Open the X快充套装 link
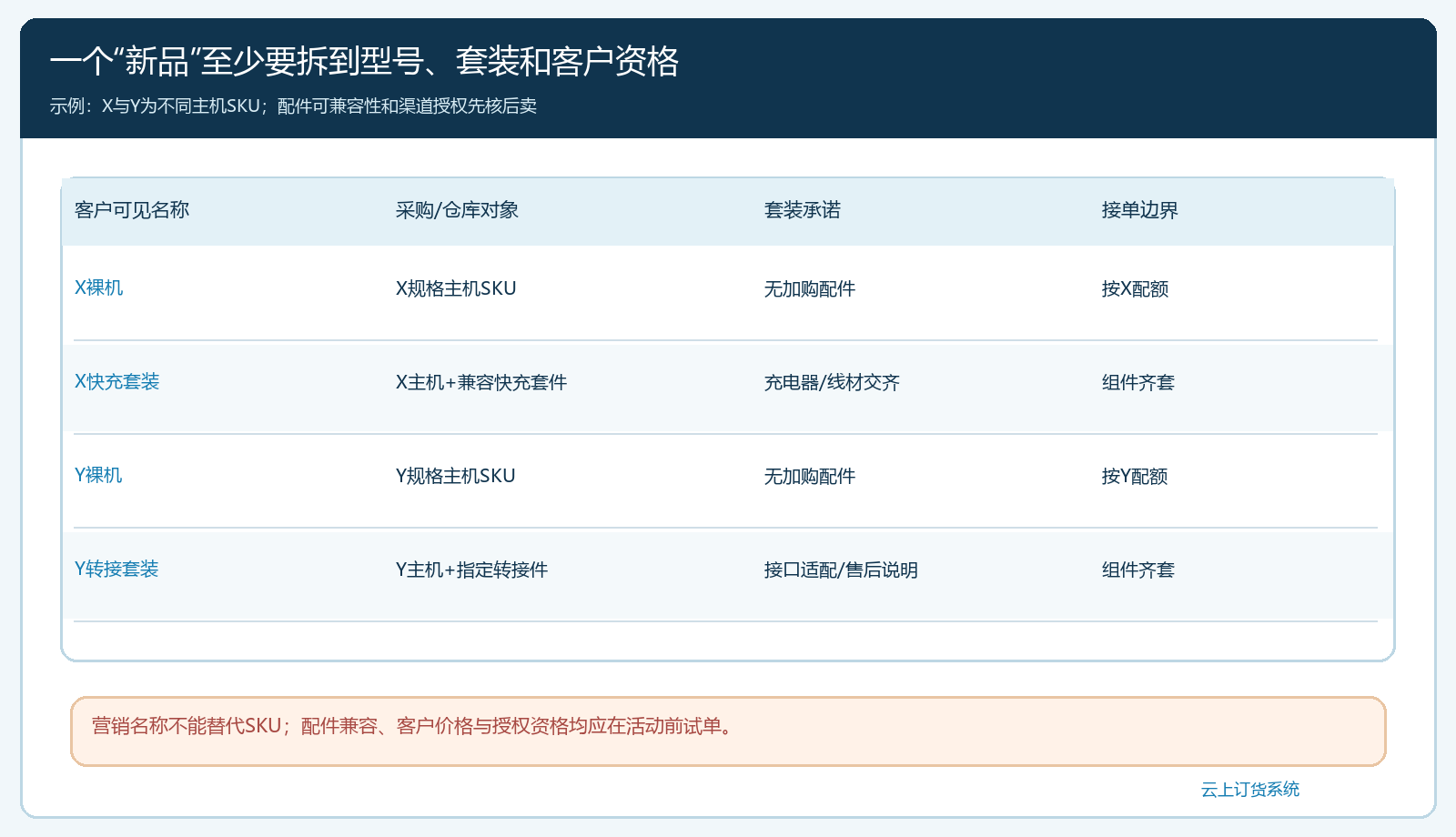Screen dimensions: 1456x837 [x=116, y=381]
